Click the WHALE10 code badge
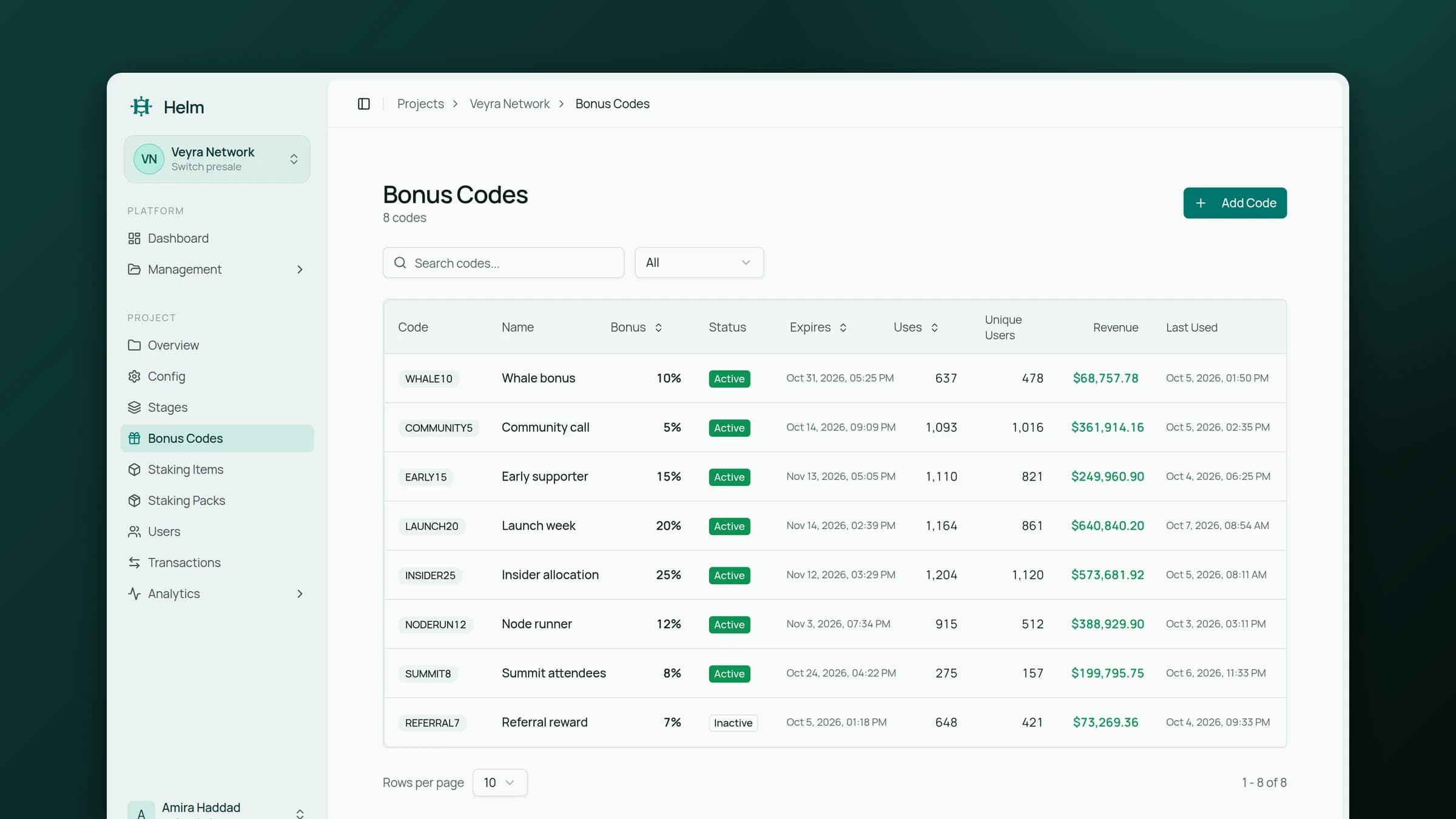 (428, 379)
